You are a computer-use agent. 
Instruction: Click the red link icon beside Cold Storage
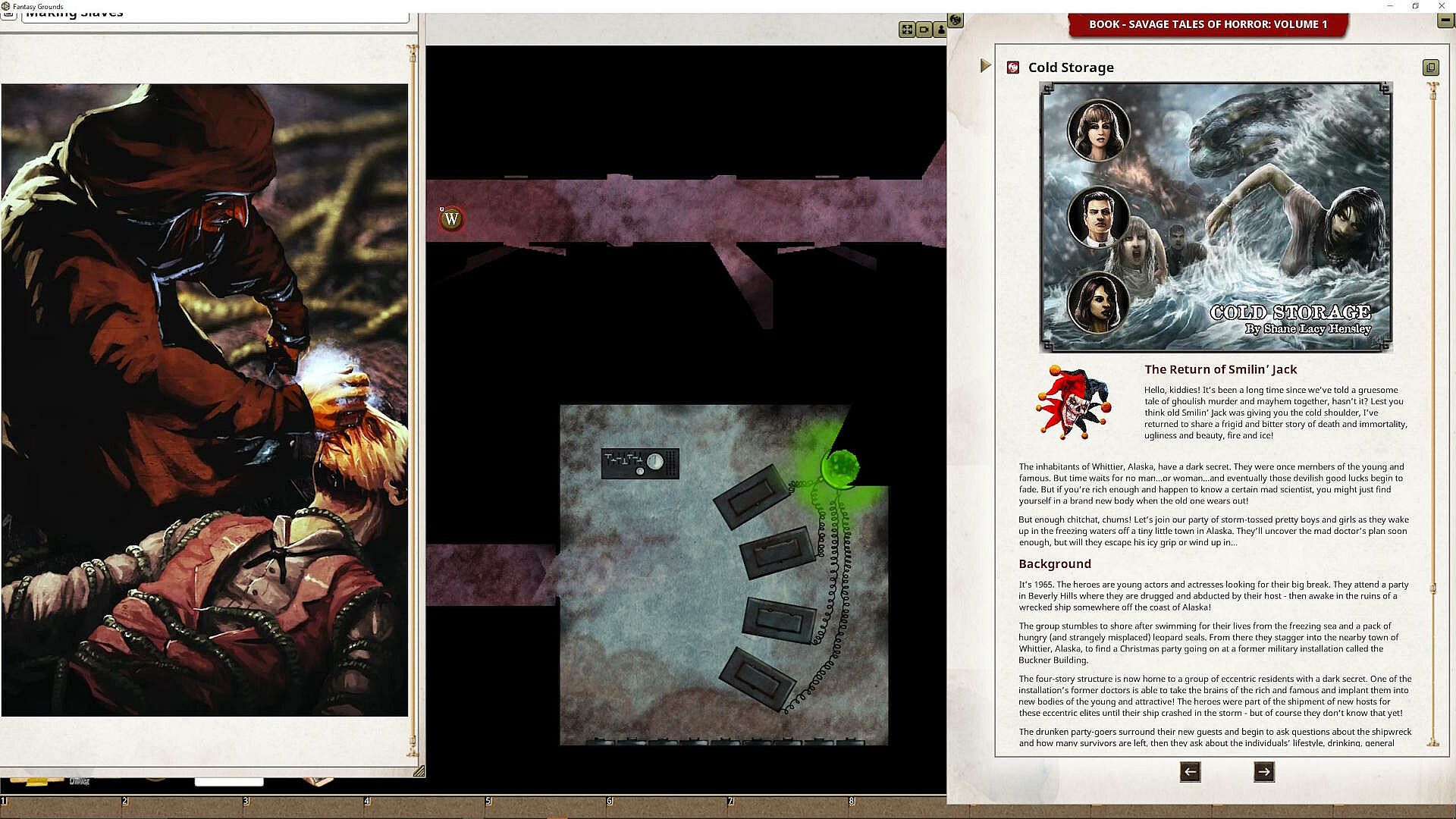pyautogui.click(x=1012, y=67)
